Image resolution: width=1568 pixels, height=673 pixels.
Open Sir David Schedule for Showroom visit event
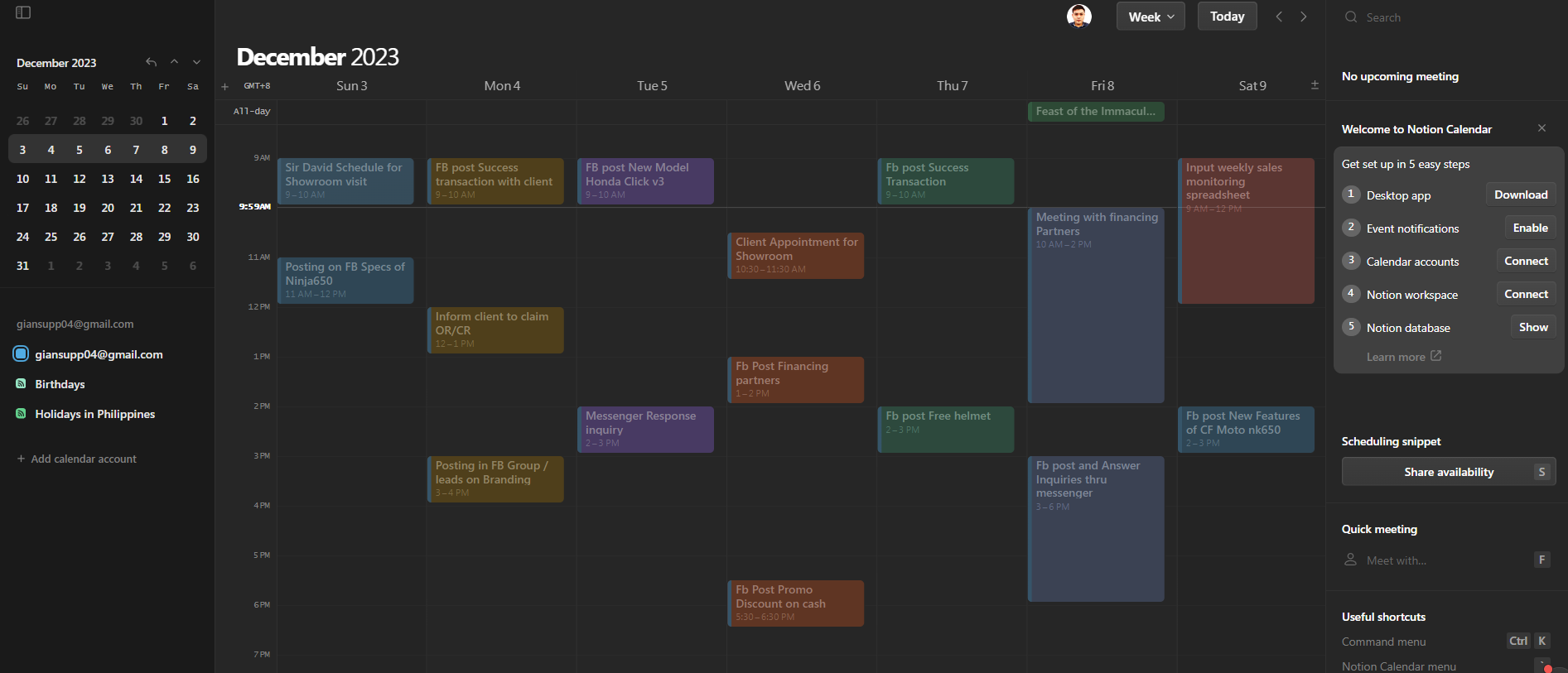tap(345, 181)
